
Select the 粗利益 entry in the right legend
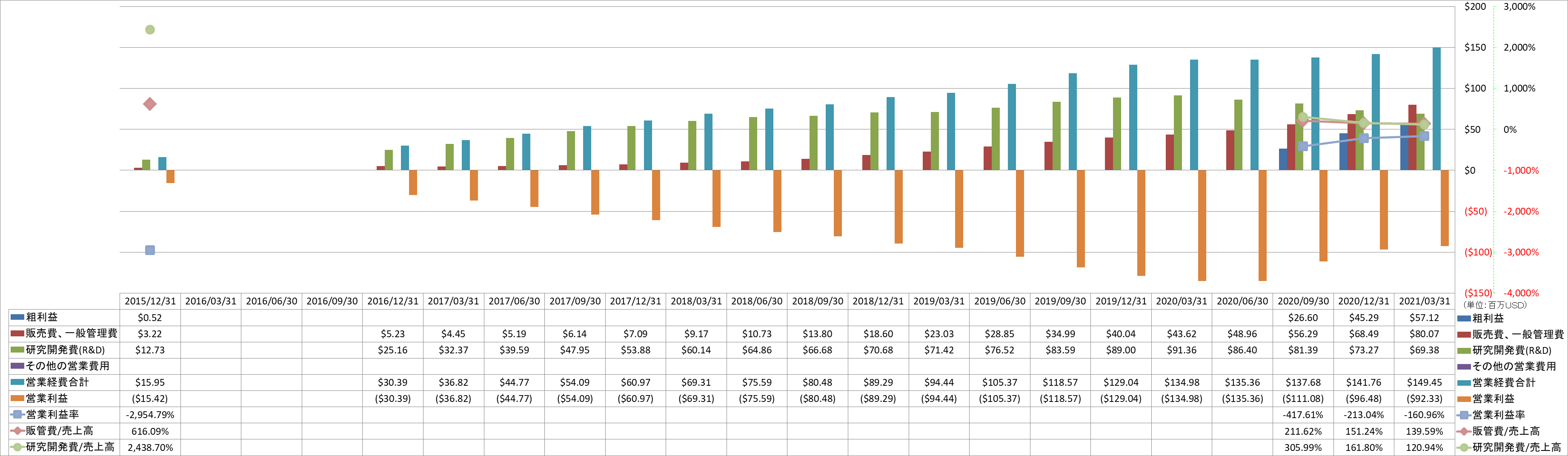[1481, 318]
